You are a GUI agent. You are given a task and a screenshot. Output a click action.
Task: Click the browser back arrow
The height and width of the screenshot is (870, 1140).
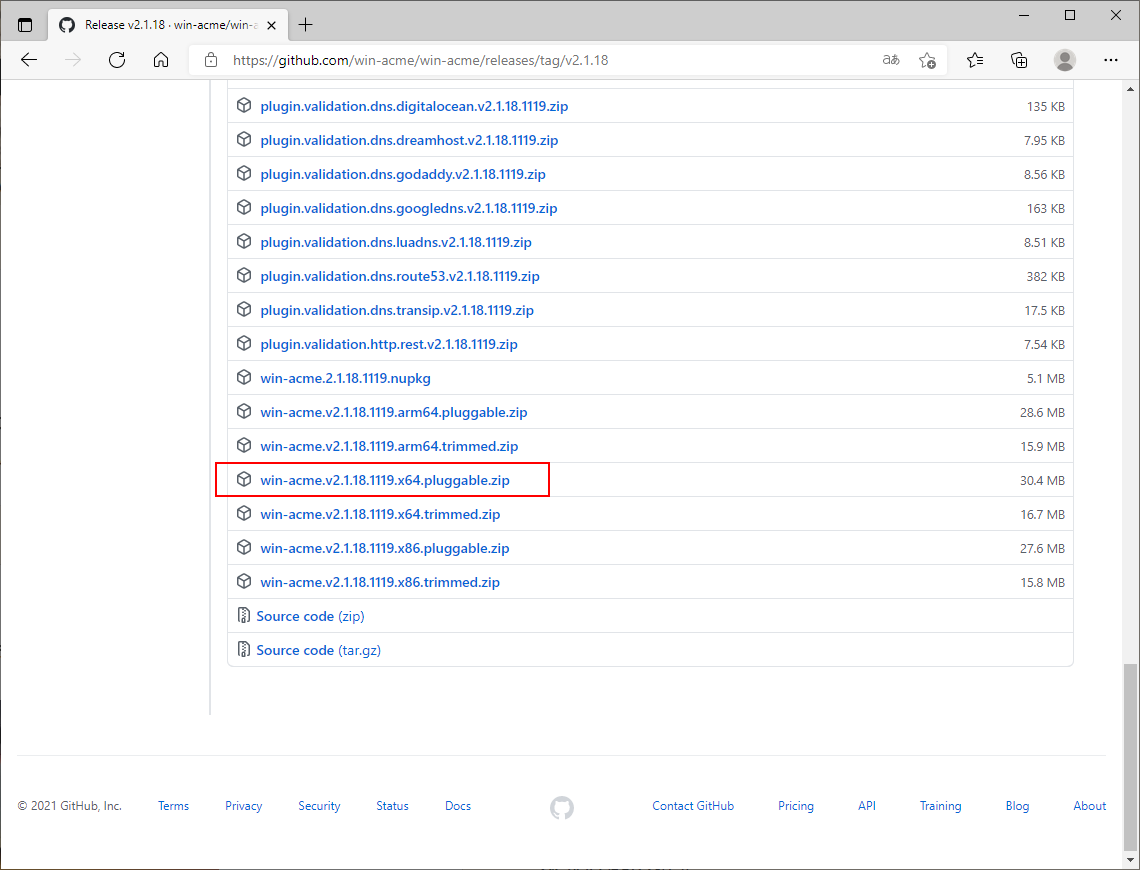point(29,60)
